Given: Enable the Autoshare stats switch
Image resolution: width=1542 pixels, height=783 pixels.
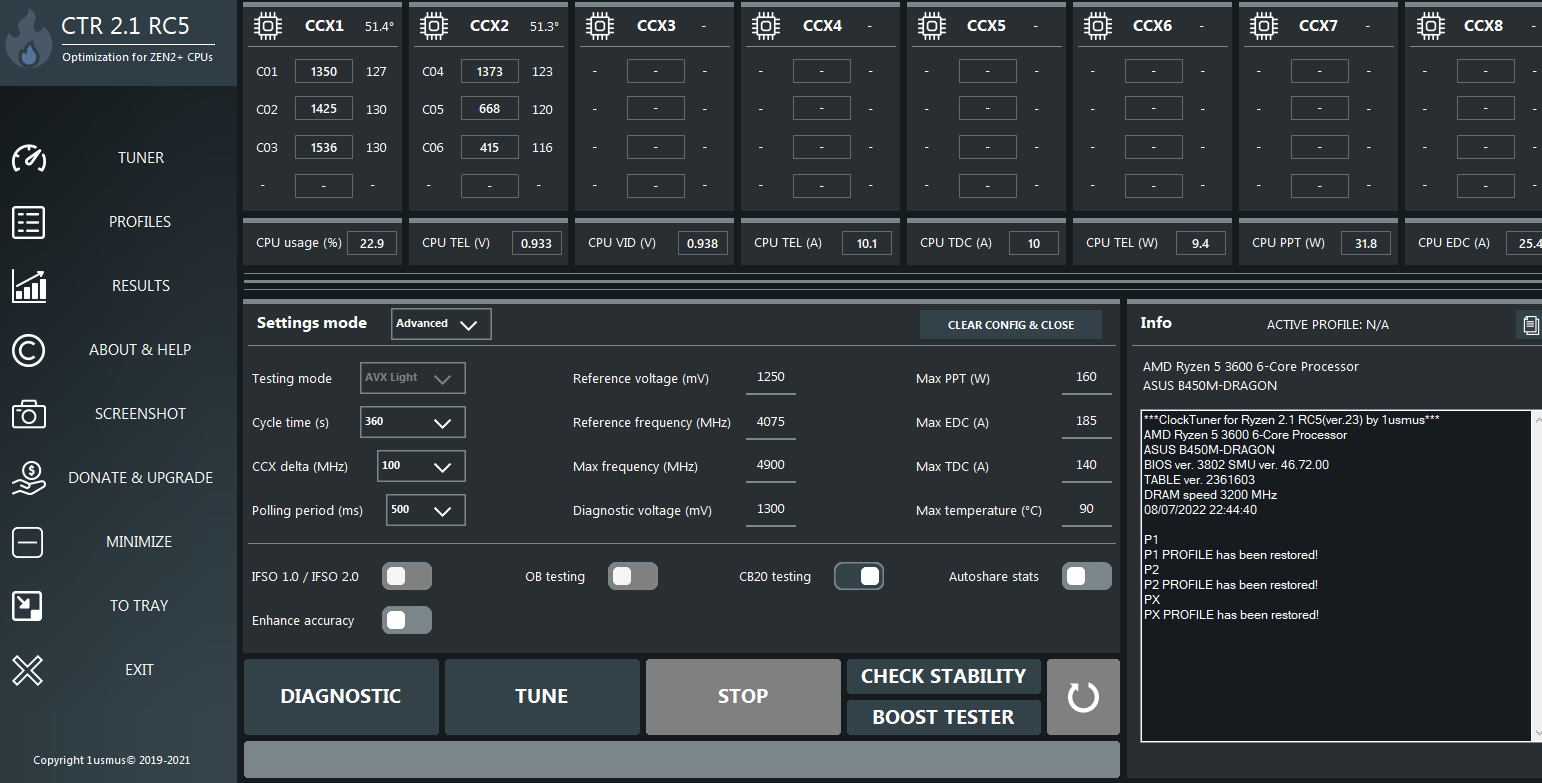Looking at the screenshot, I should [1086, 576].
